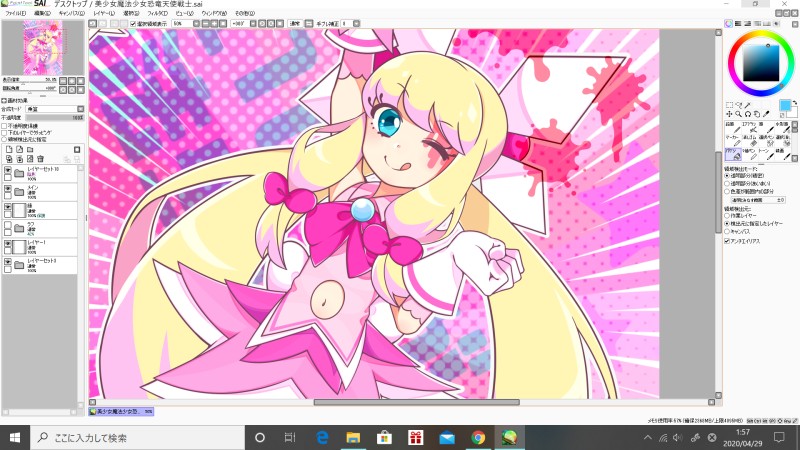Open Chrome from the Windows taskbar
This screenshot has height=450, width=800.
pos(478,437)
